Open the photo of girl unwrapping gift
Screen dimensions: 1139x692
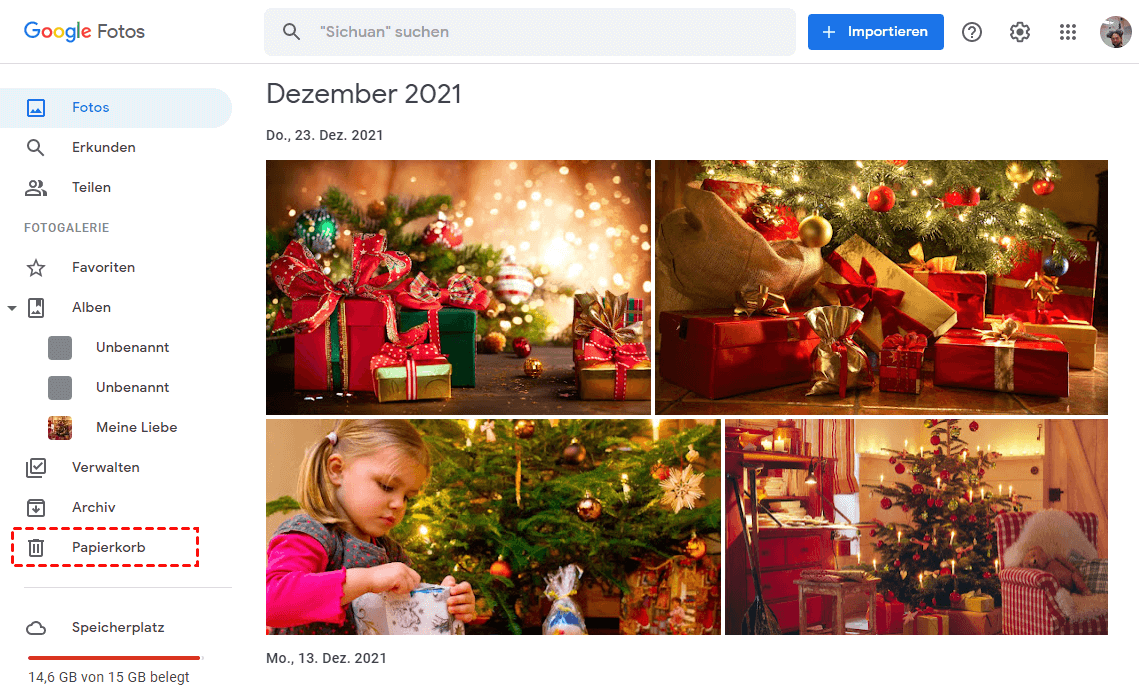[x=493, y=526]
